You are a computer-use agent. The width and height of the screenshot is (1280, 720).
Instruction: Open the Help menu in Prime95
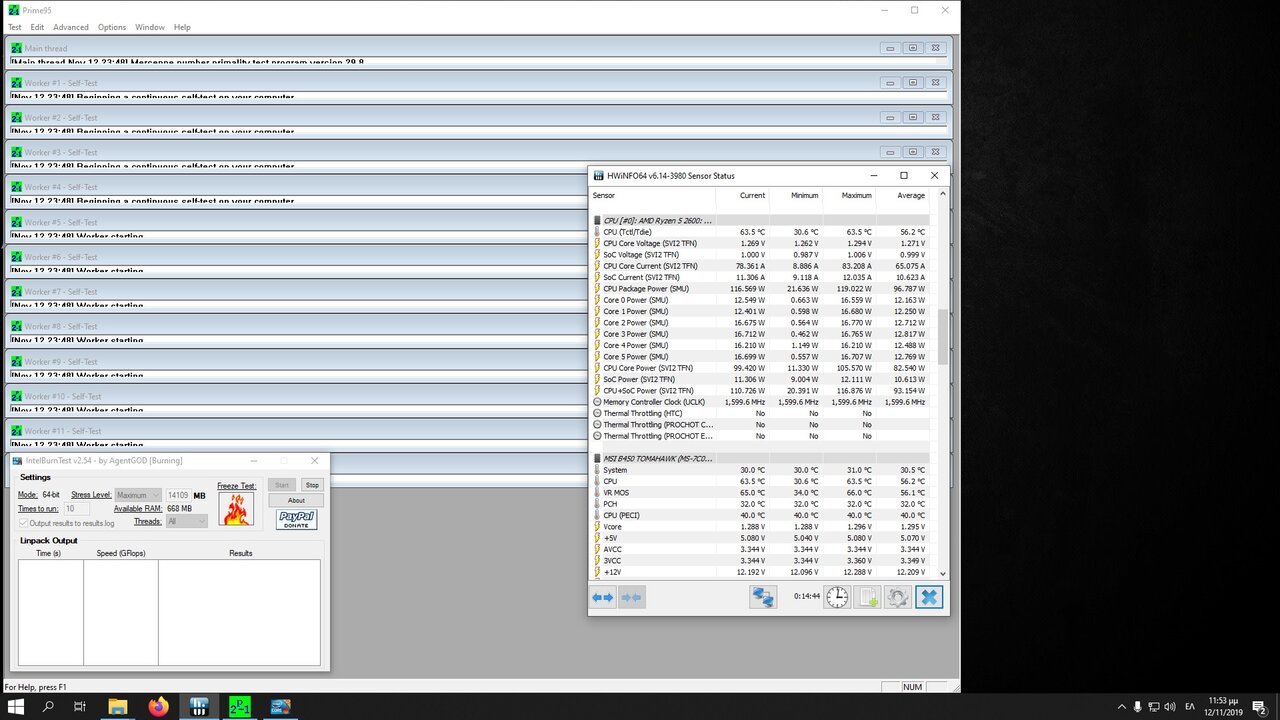(182, 27)
